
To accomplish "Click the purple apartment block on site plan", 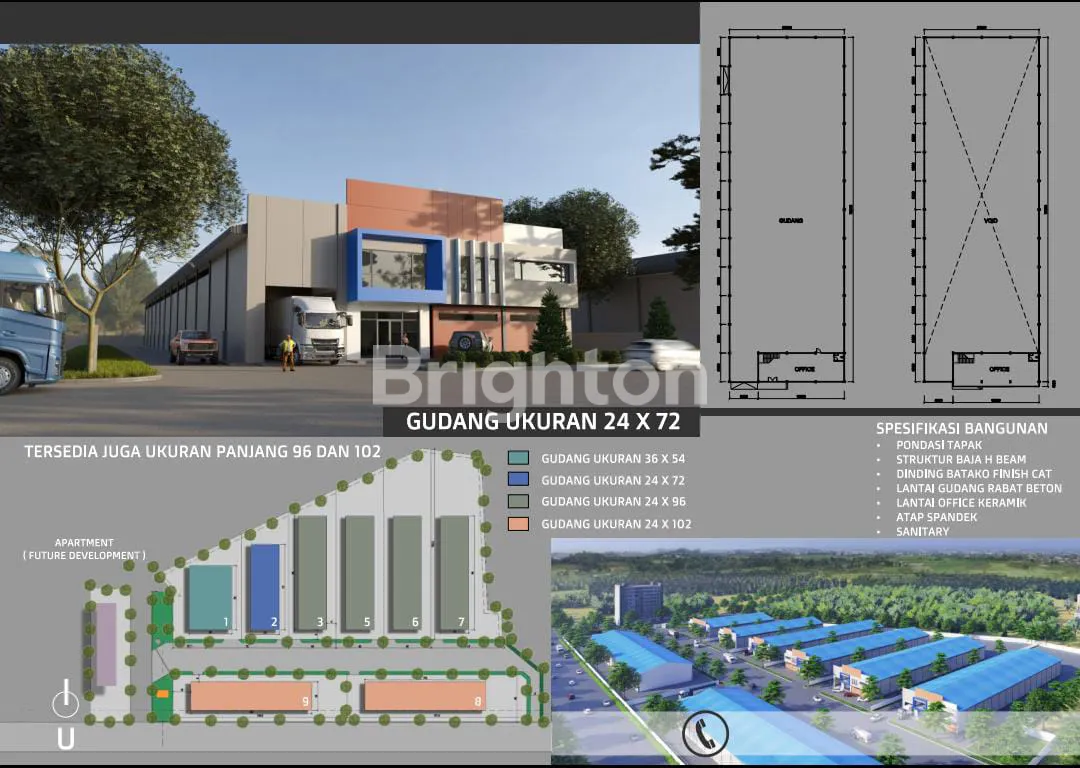I will [x=105, y=644].
